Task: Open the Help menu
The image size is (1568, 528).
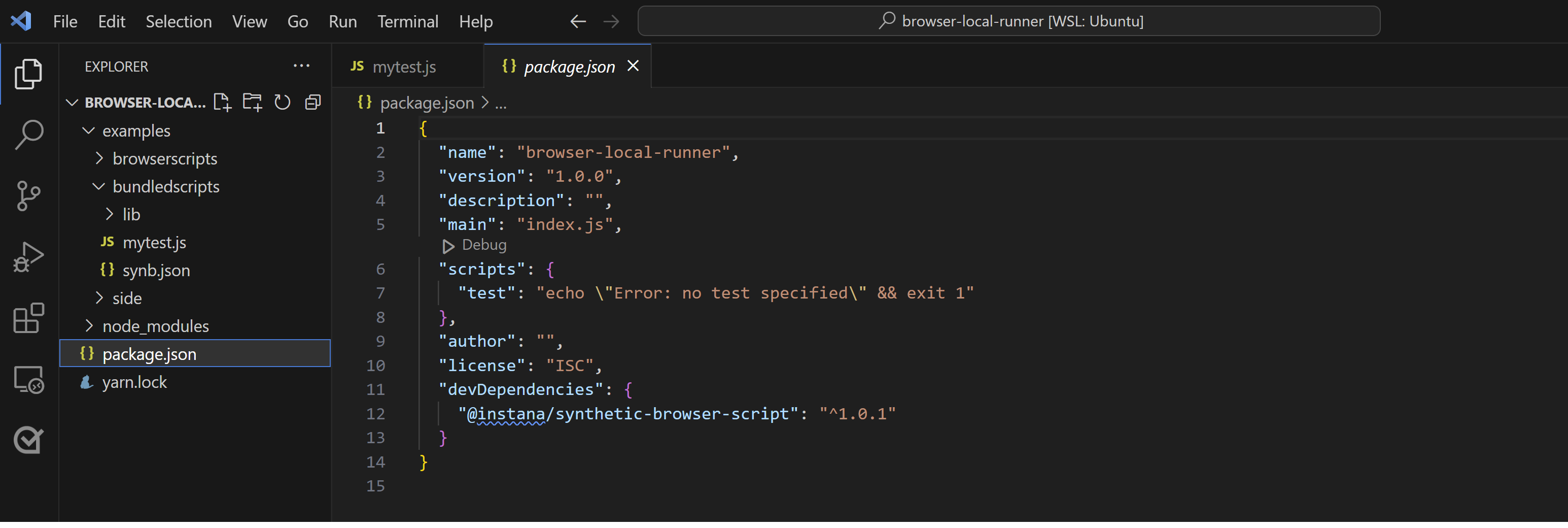Action: click(475, 22)
